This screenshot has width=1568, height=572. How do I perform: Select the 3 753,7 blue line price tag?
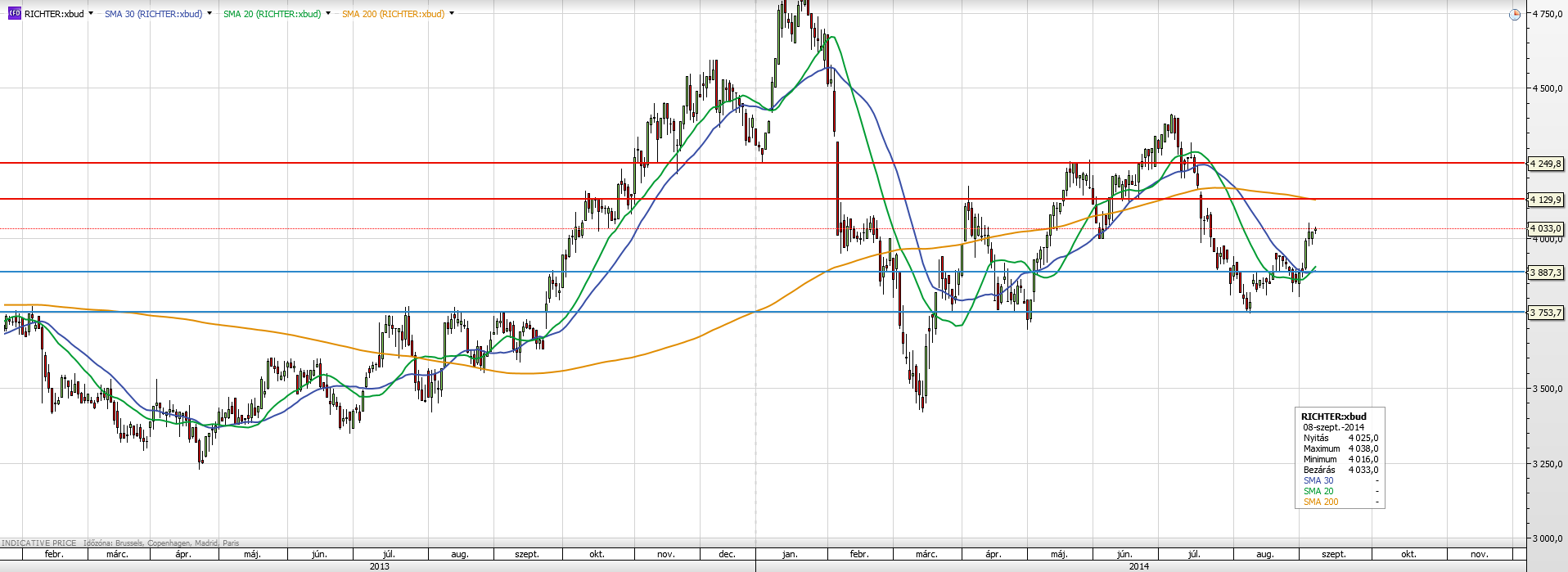tap(1546, 313)
